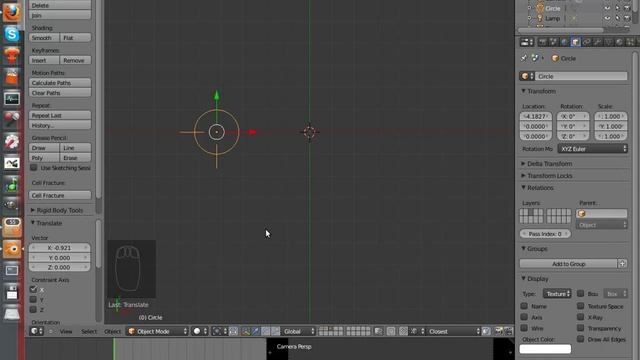Click the Cell Fracture button
The image size is (640, 360).
[60, 196]
